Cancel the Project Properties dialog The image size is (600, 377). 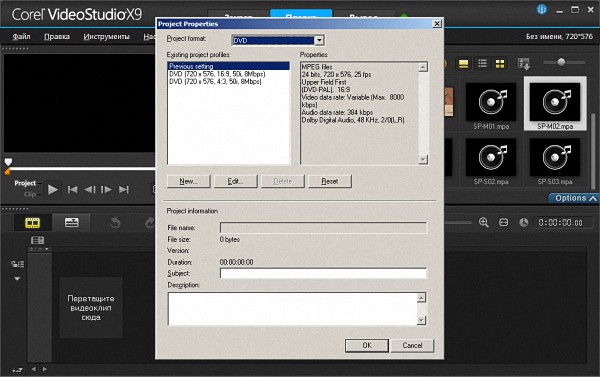[412, 346]
